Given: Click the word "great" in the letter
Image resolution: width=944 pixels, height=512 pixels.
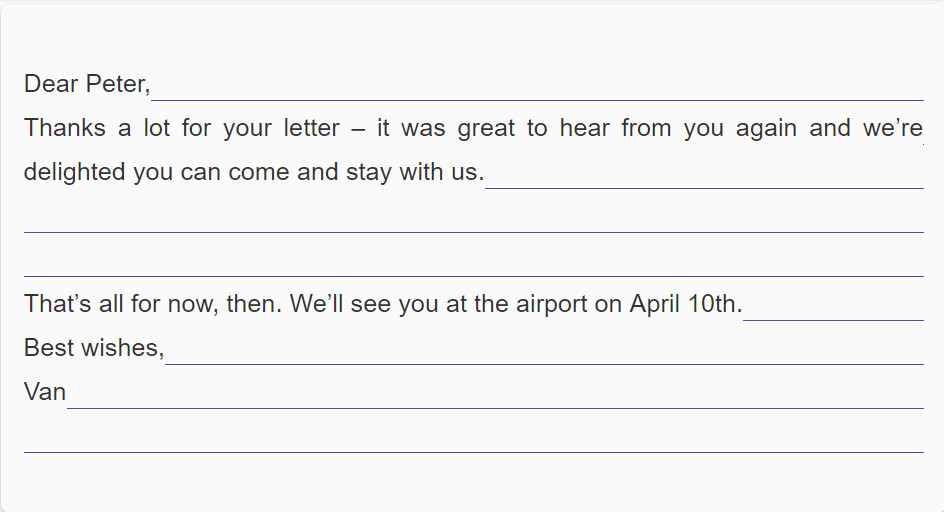Looking at the screenshot, I should (x=486, y=129).
